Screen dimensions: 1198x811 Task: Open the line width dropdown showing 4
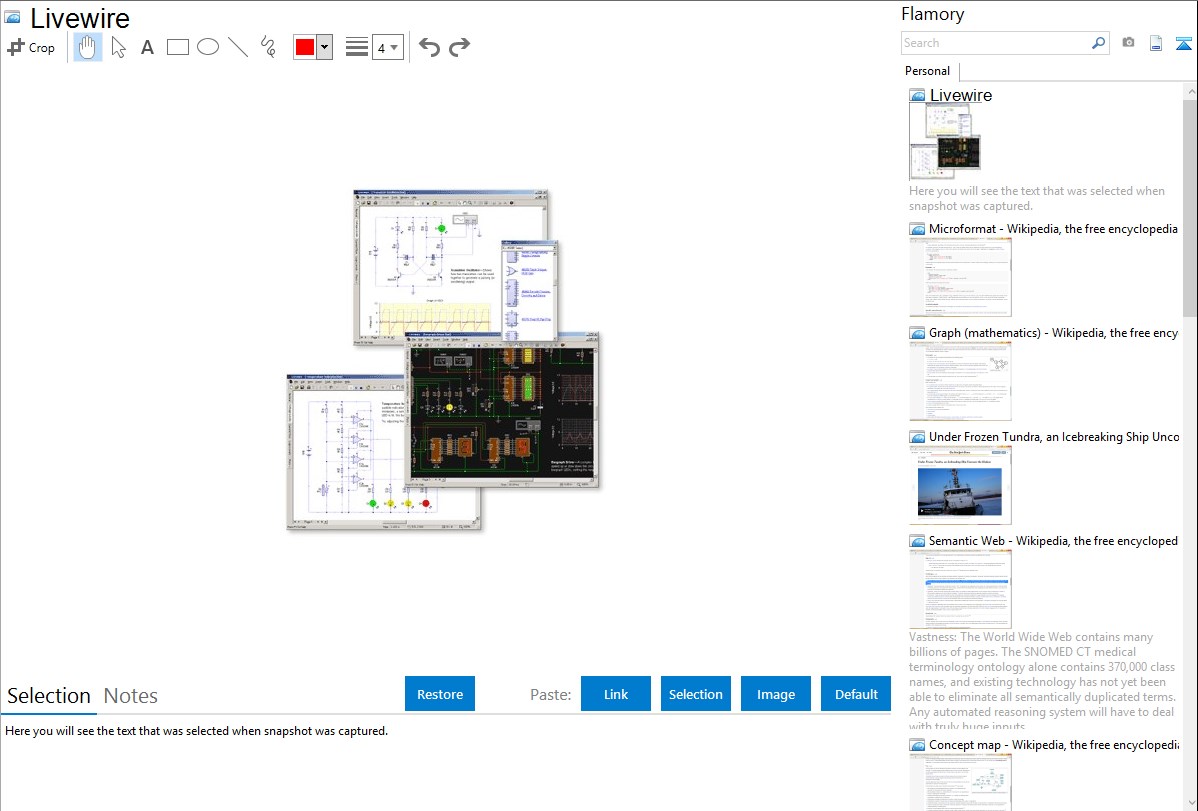pos(387,47)
